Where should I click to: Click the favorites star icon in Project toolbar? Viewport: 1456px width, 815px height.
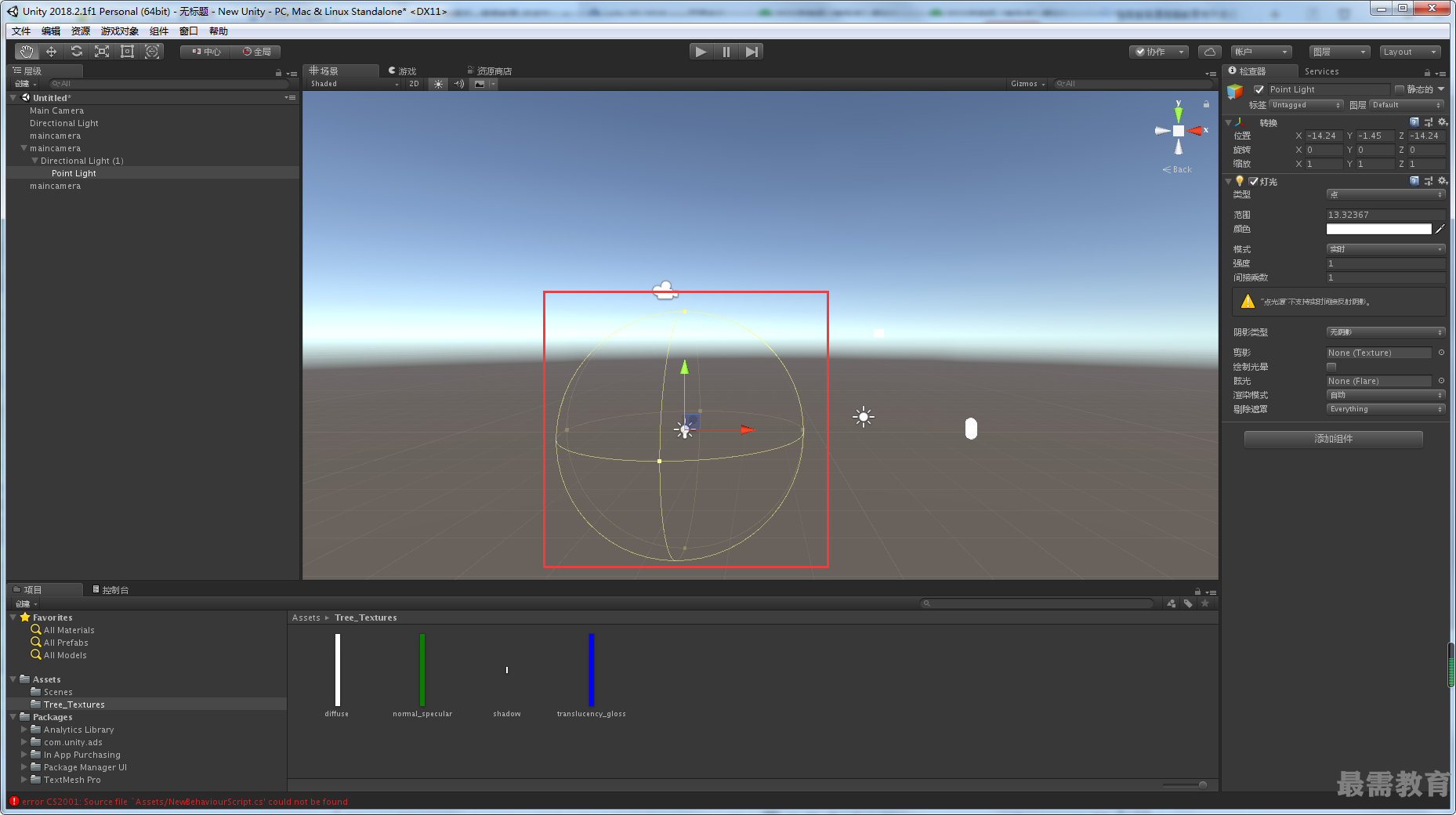coord(1205,603)
